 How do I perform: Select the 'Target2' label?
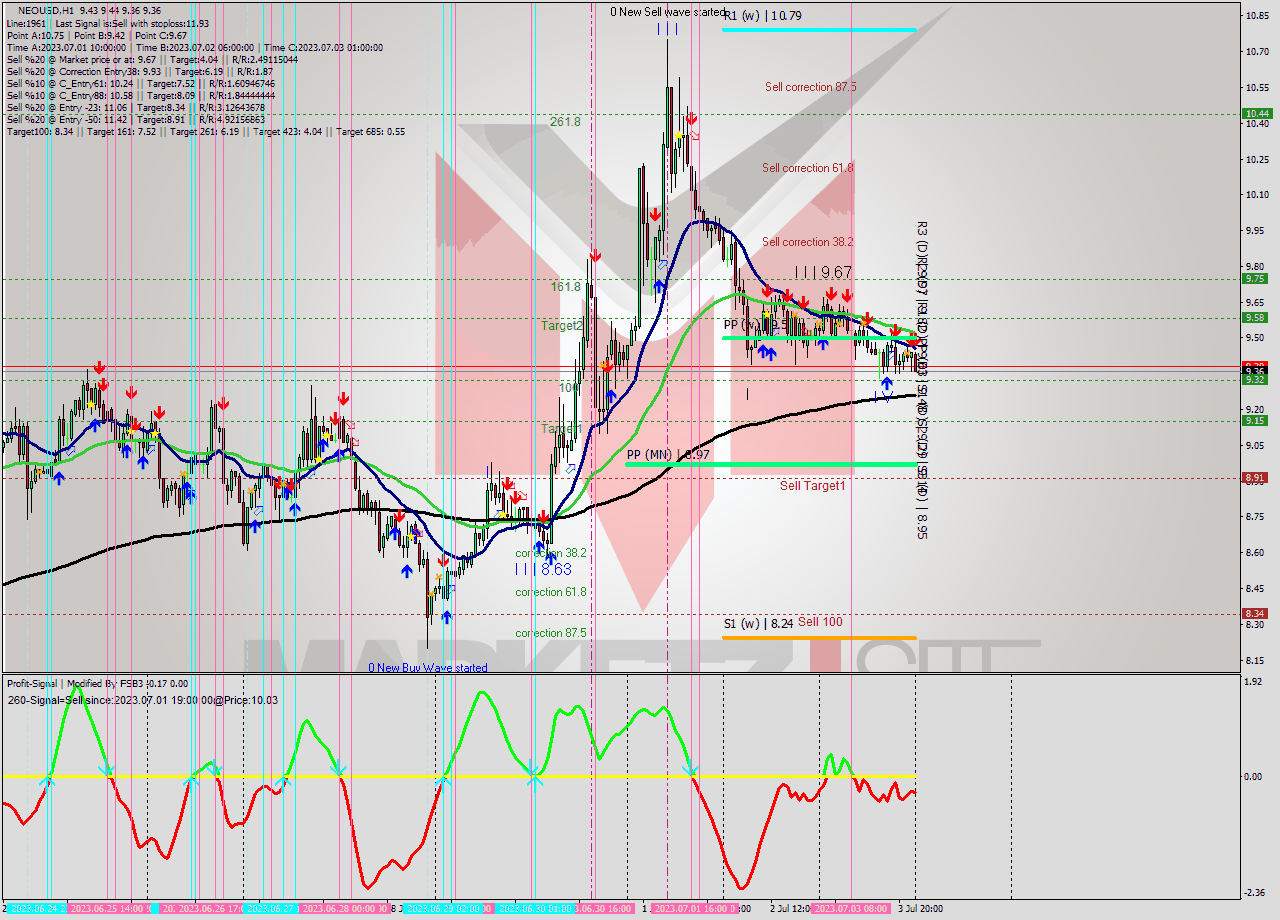tap(561, 326)
